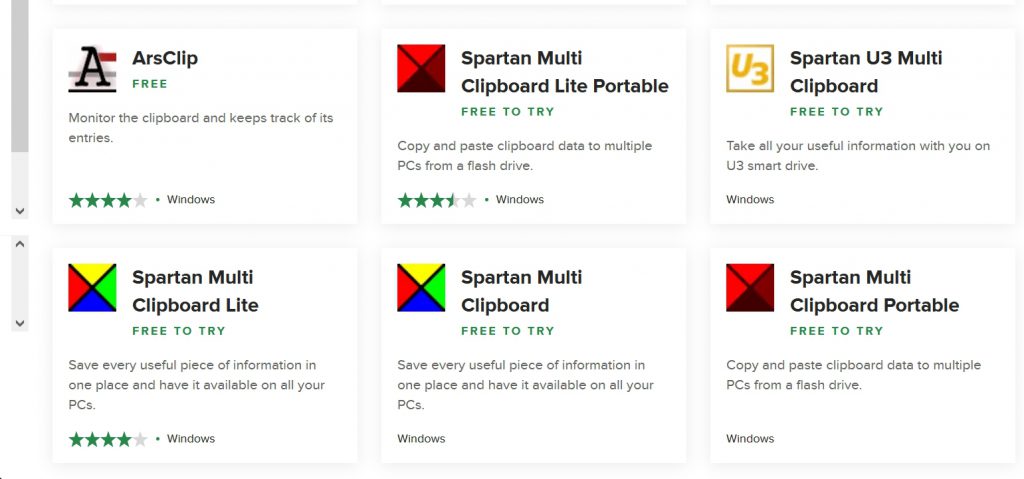This screenshot has height=479, width=1024.
Task: Click Spartan Multi Clipboard Lite Portable star rating
Action: 437,200
